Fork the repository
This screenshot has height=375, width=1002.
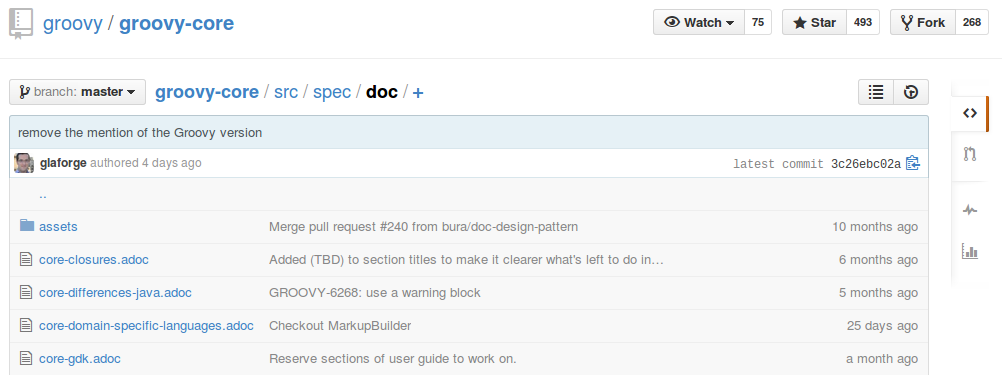click(x=923, y=22)
